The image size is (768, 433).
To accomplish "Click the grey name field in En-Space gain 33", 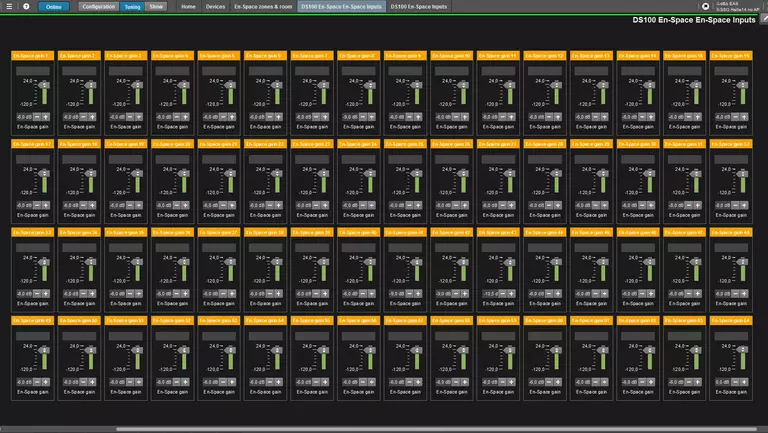I will coord(33,248).
